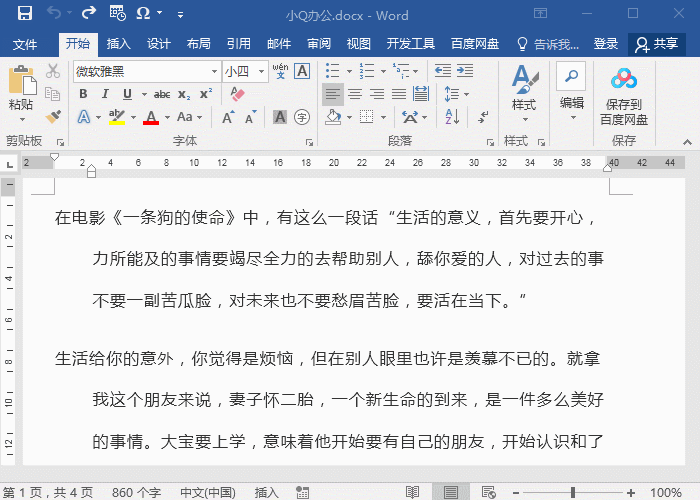Center-align the paragraph

[355, 94]
